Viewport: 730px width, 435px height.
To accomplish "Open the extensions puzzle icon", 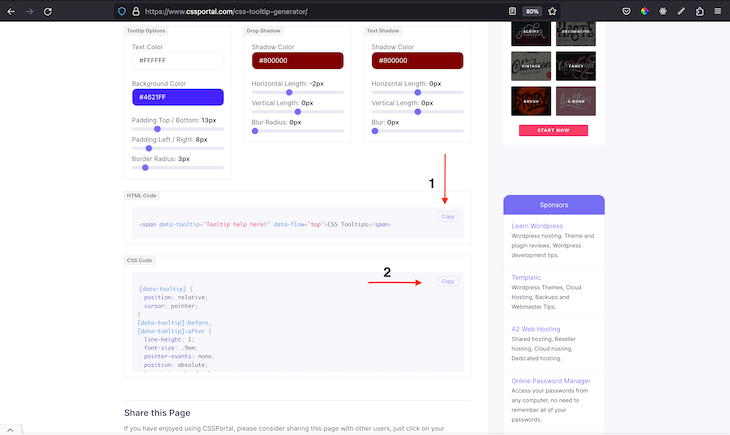I will pyautogui.click(x=700, y=12).
